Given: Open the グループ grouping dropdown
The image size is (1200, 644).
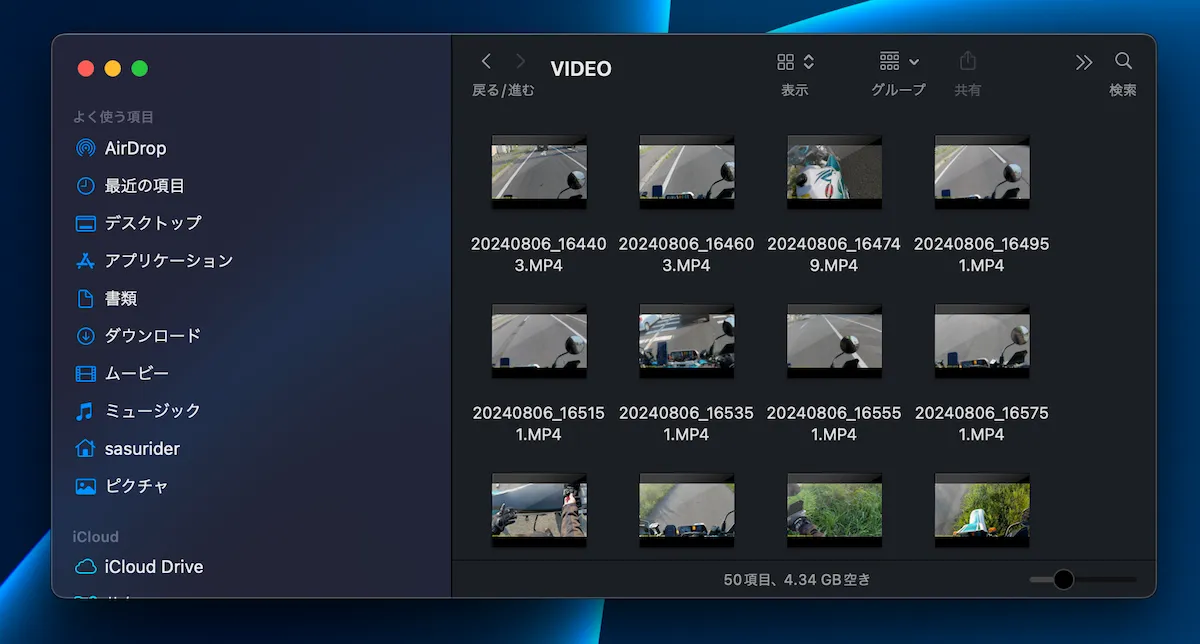Looking at the screenshot, I should point(899,62).
